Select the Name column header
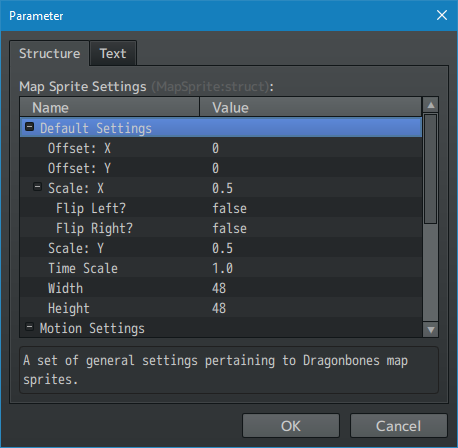The height and width of the screenshot is (448, 458). click(110, 107)
